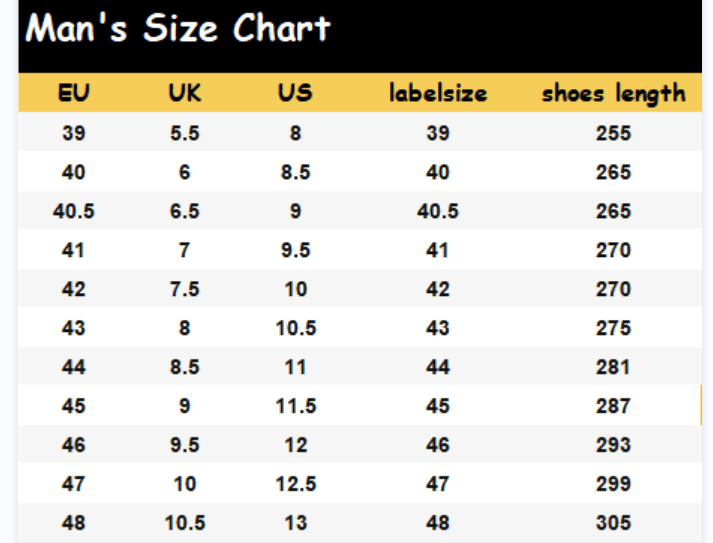Select the 255 shoes length value
Image resolution: width=713 pixels, height=543 pixels.
pos(613,133)
